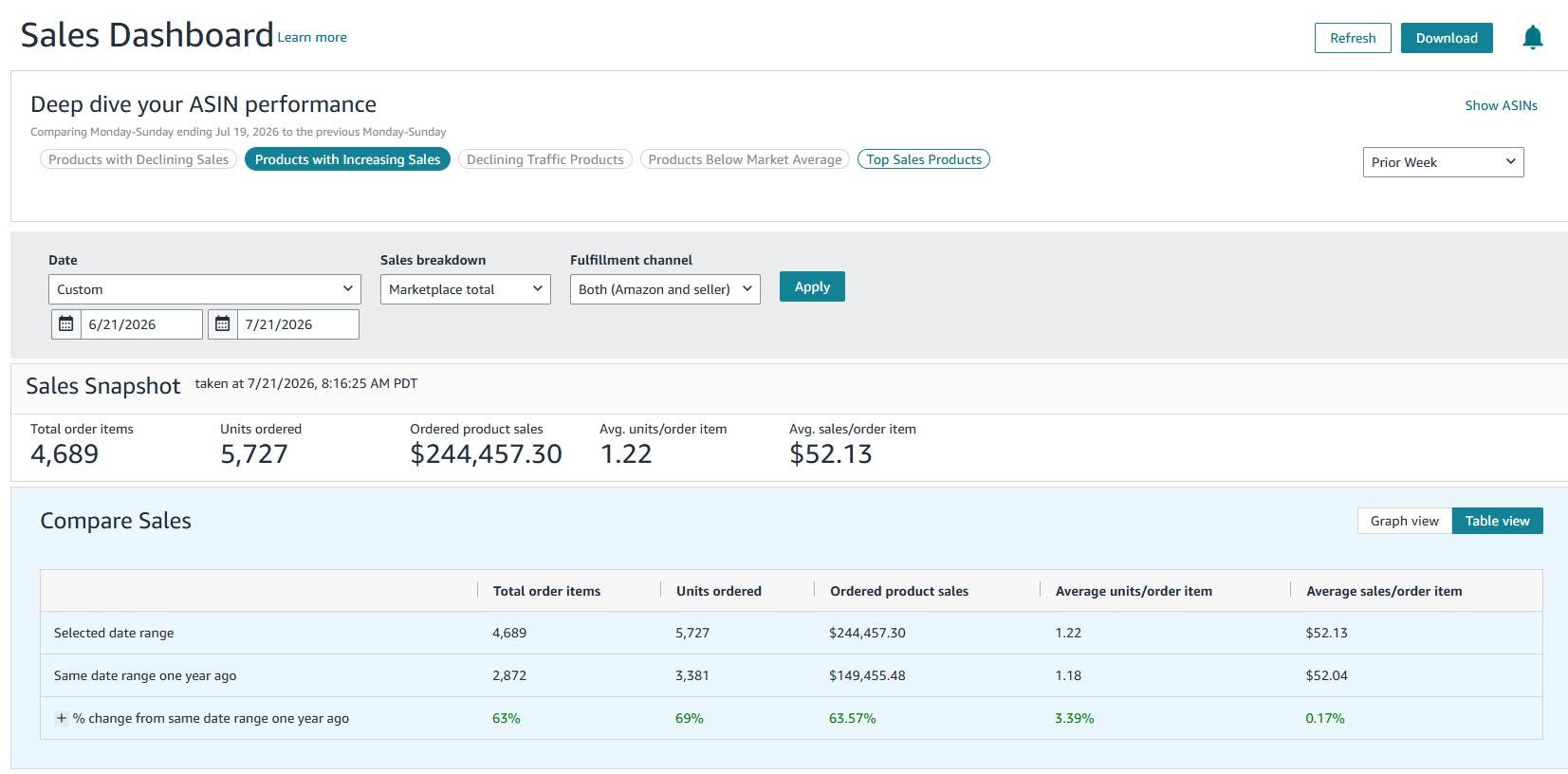This screenshot has height=774, width=1568.
Task: Expand the % change row plus icon
Action: 61,718
